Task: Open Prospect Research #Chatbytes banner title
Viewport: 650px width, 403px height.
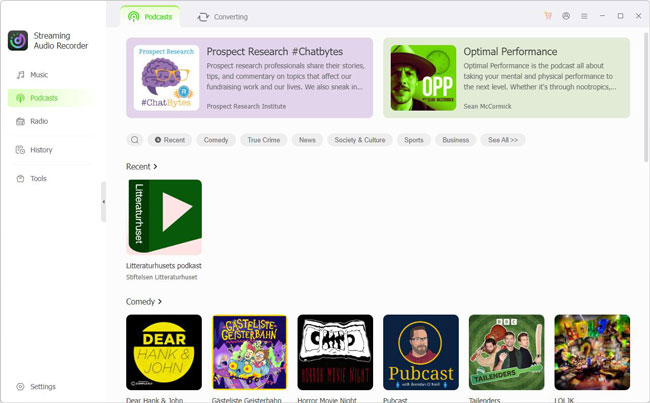Action: [x=274, y=51]
